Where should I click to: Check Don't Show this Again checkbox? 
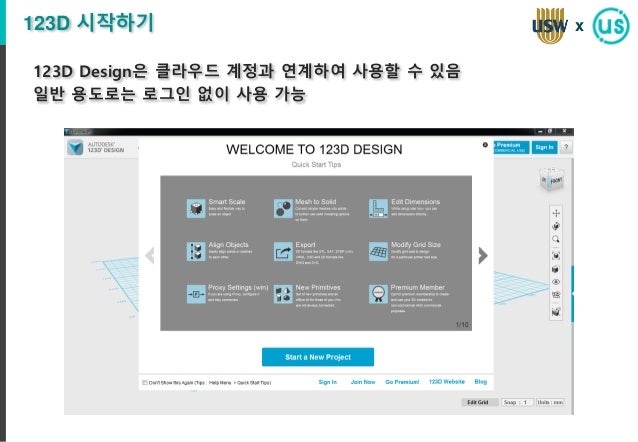[144, 382]
